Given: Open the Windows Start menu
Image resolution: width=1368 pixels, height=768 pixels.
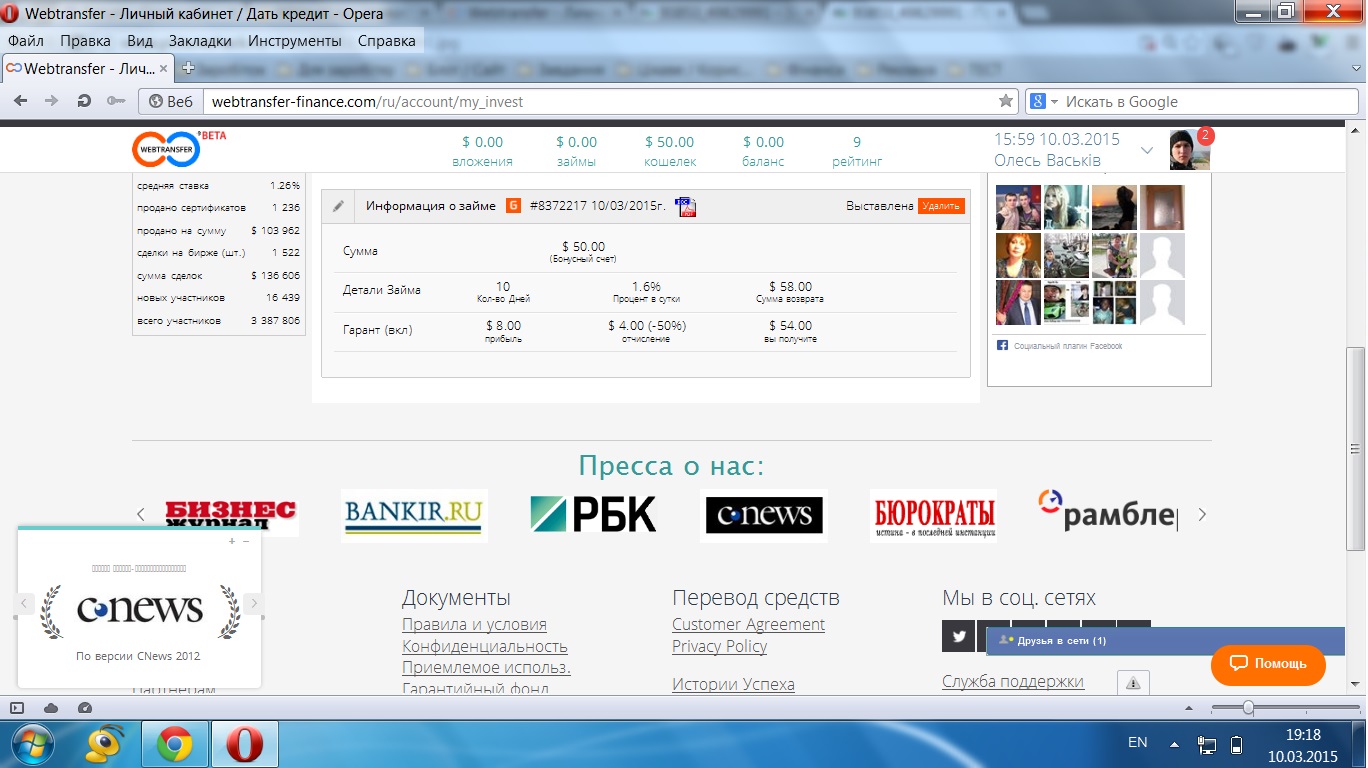Looking at the screenshot, I should pyautogui.click(x=35, y=743).
